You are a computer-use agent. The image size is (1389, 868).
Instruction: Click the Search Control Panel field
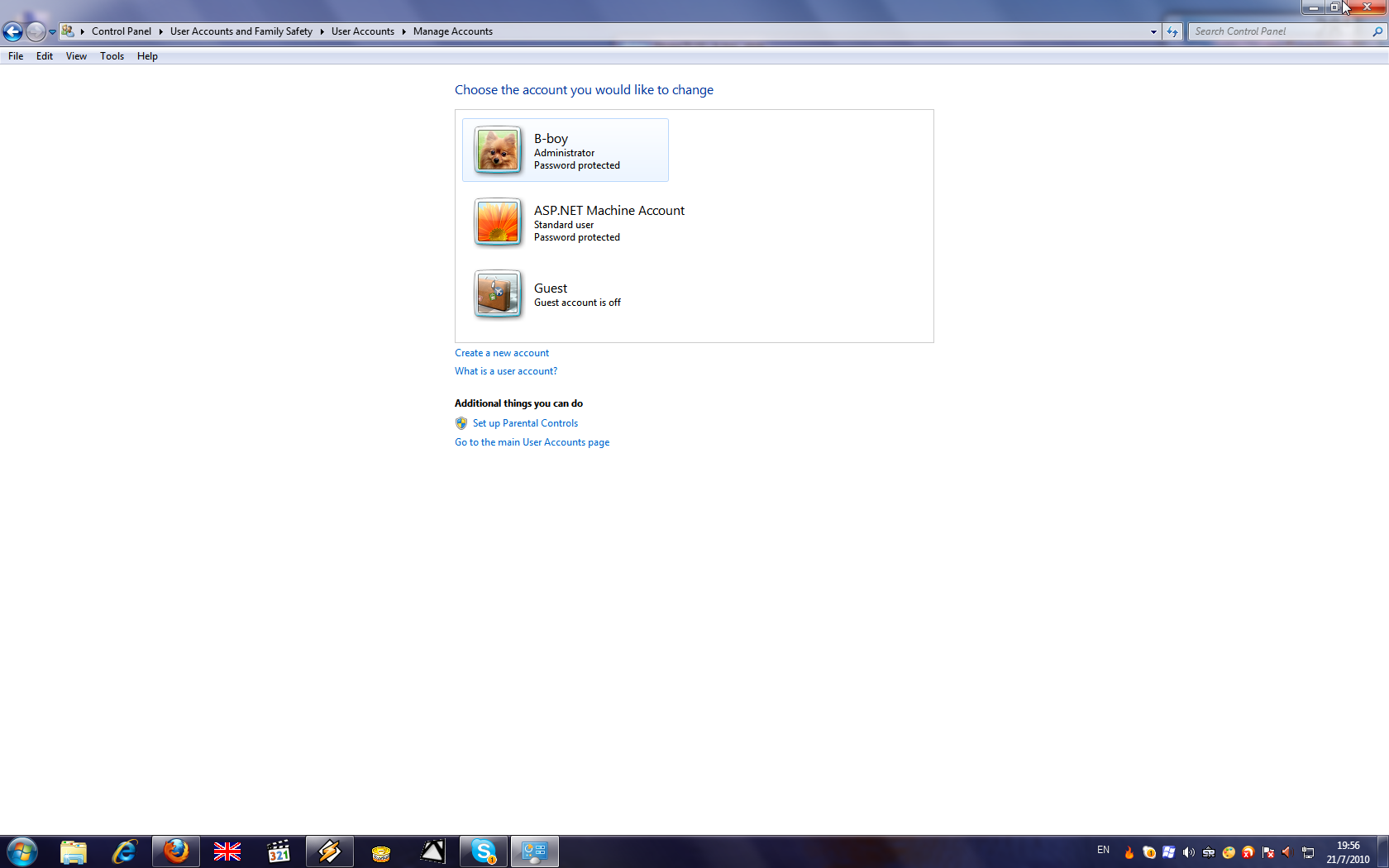coord(1280,31)
